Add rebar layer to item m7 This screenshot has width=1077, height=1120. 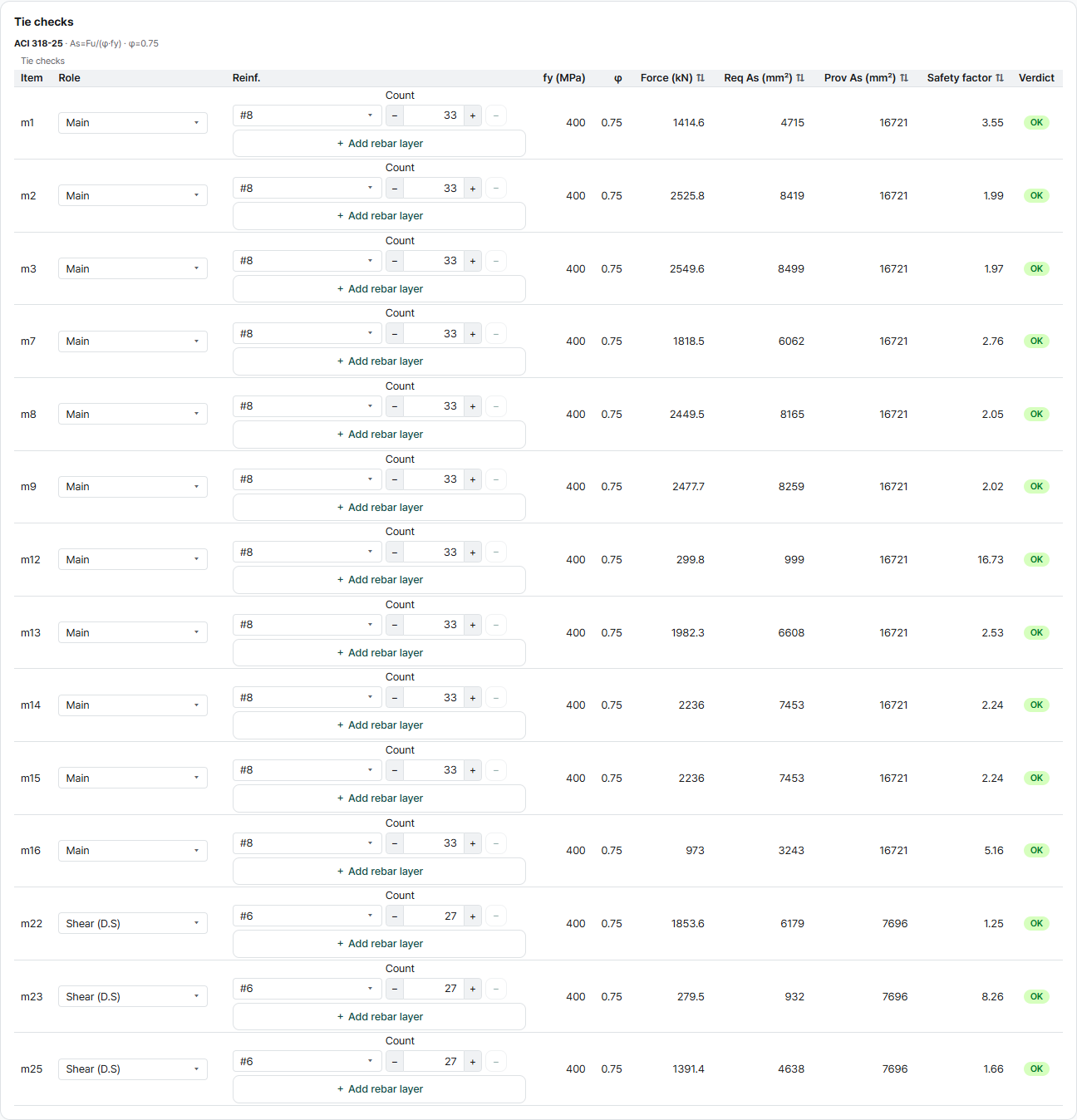(379, 361)
